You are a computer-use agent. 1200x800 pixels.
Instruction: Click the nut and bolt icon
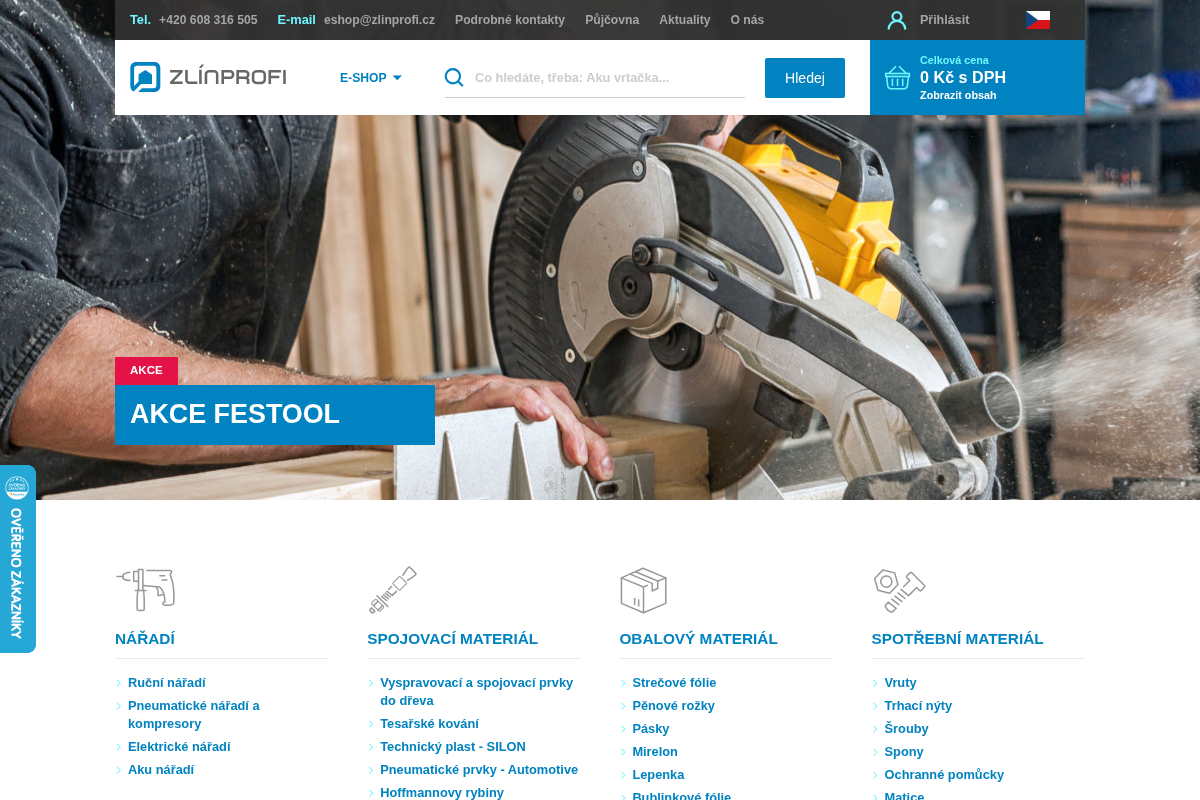click(x=899, y=590)
